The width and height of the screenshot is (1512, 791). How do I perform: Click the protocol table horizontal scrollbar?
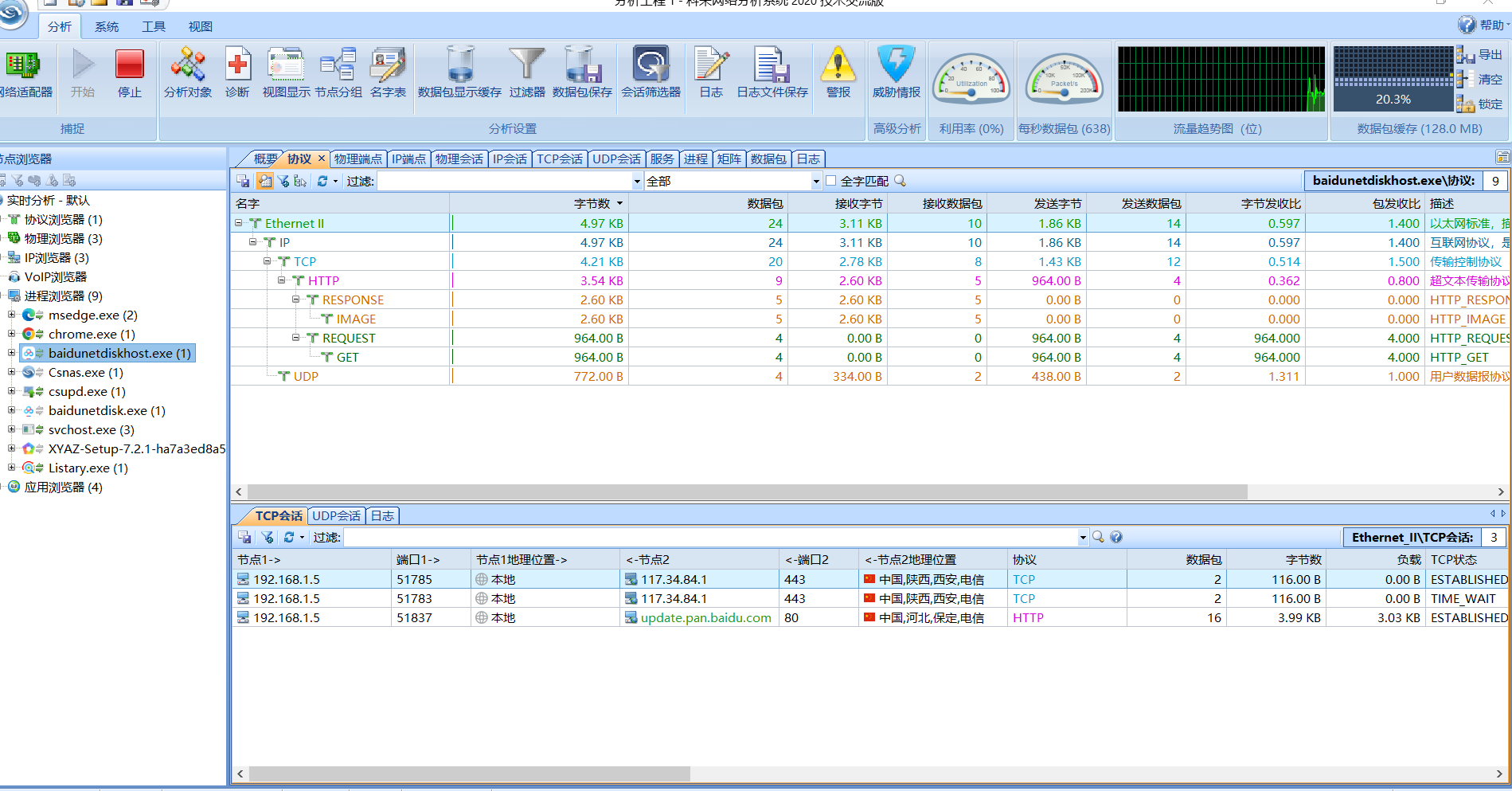tap(747, 491)
